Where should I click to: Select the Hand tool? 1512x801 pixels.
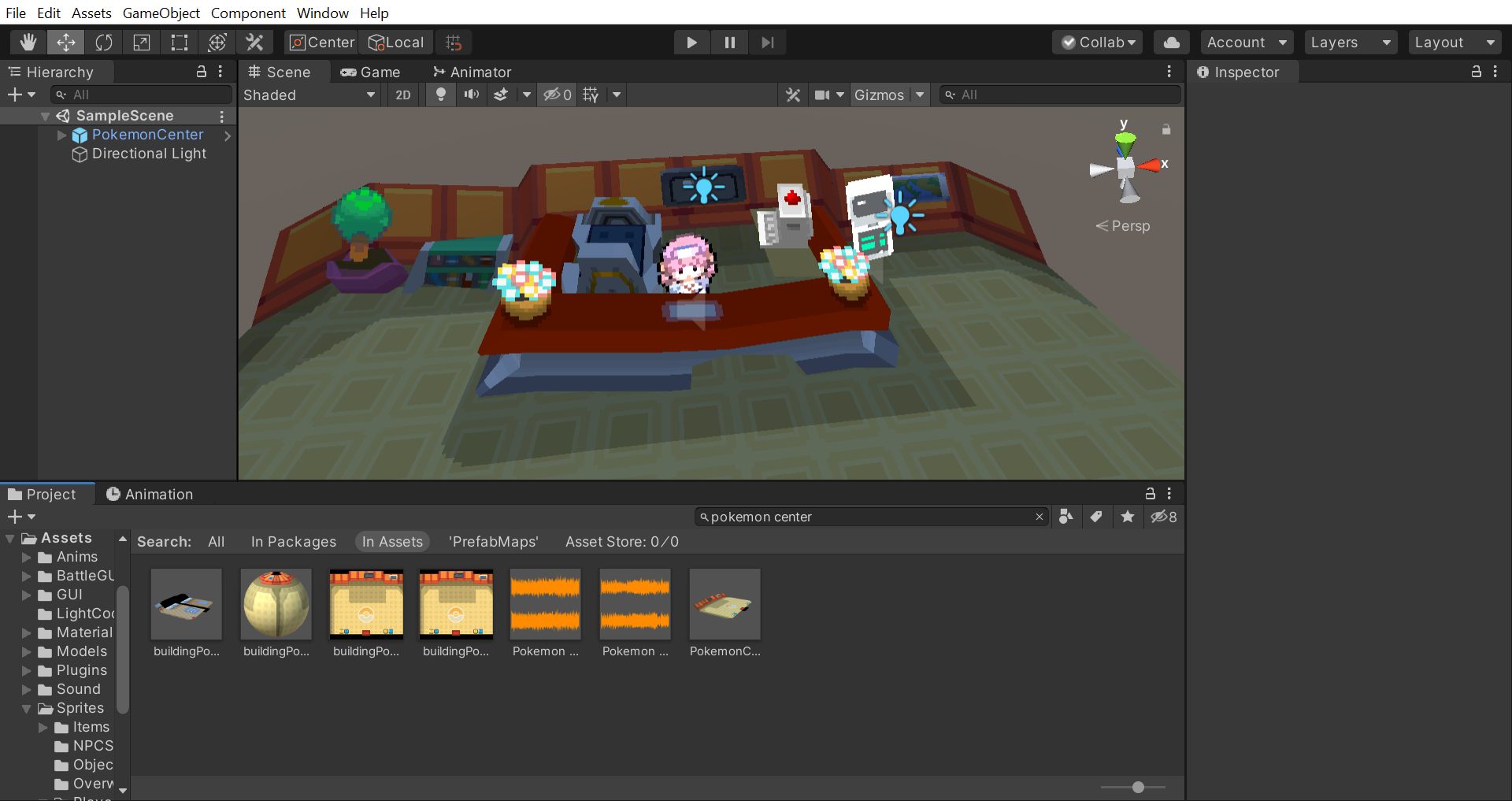pos(28,43)
